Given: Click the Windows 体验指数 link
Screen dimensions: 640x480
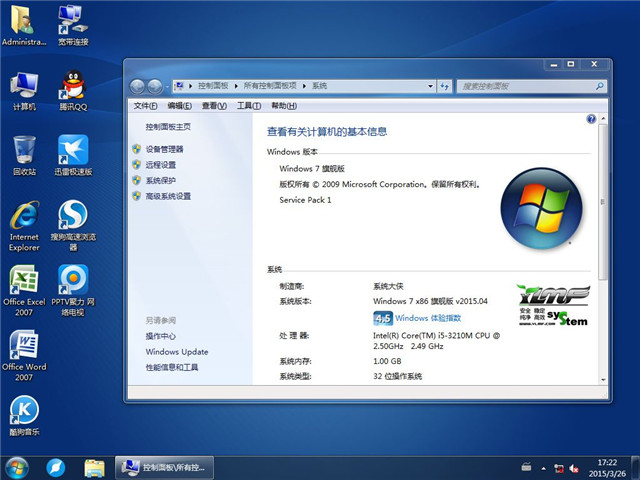Looking at the screenshot, I should click(x=428, y=318).
